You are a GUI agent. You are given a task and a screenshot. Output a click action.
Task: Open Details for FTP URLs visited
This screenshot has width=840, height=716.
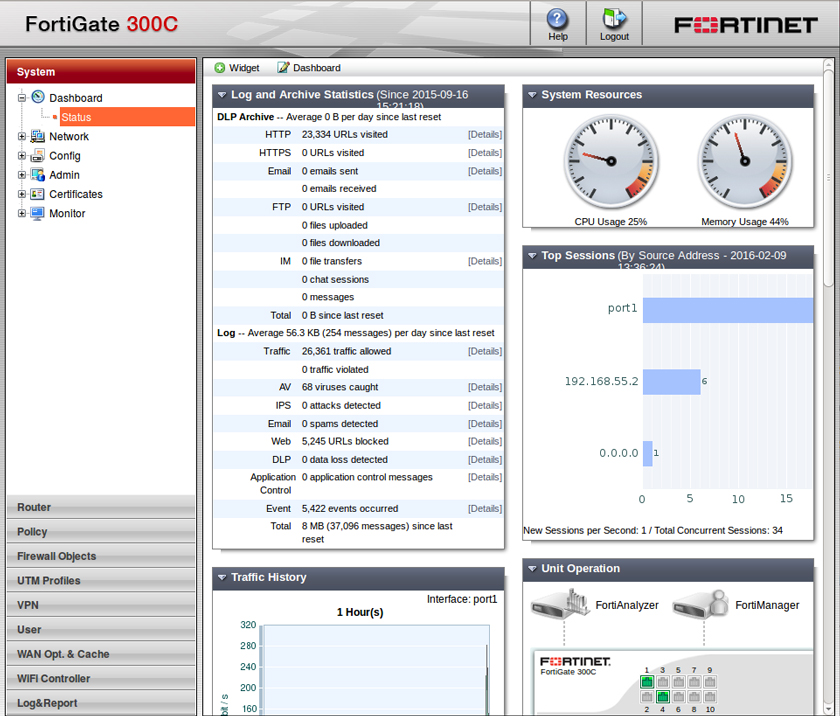coord(485,207)
